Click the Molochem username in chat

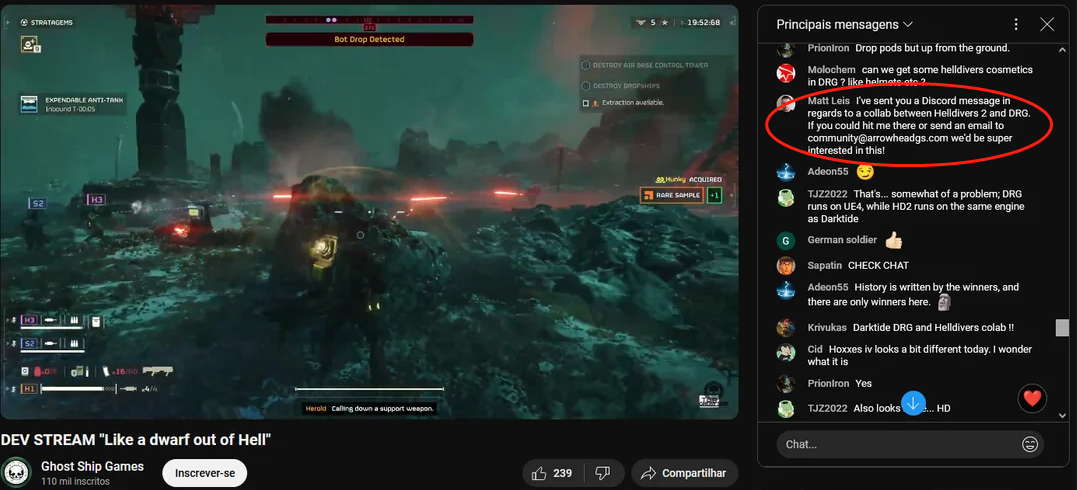coord(831,70)
